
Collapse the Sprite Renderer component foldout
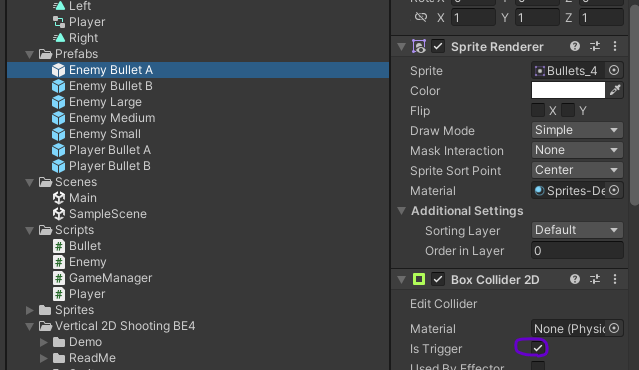pos(401,47)
